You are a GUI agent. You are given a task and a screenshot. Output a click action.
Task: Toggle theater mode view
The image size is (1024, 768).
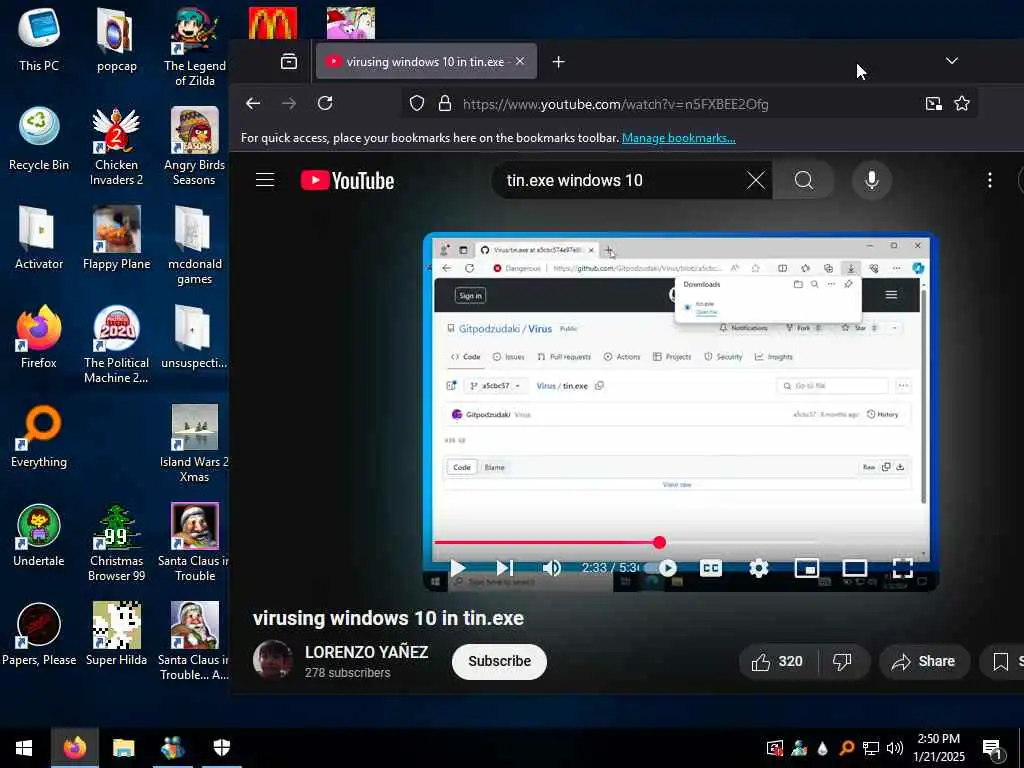pos(854,568)
